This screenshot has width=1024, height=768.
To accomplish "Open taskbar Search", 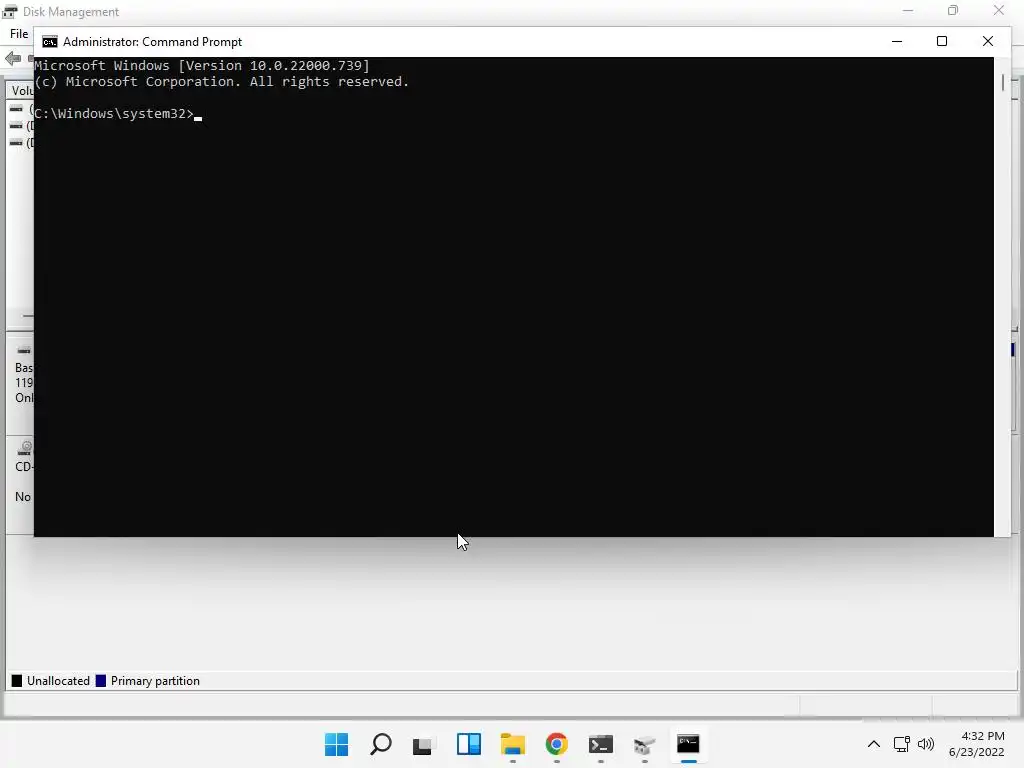I will tap(381, 744).
